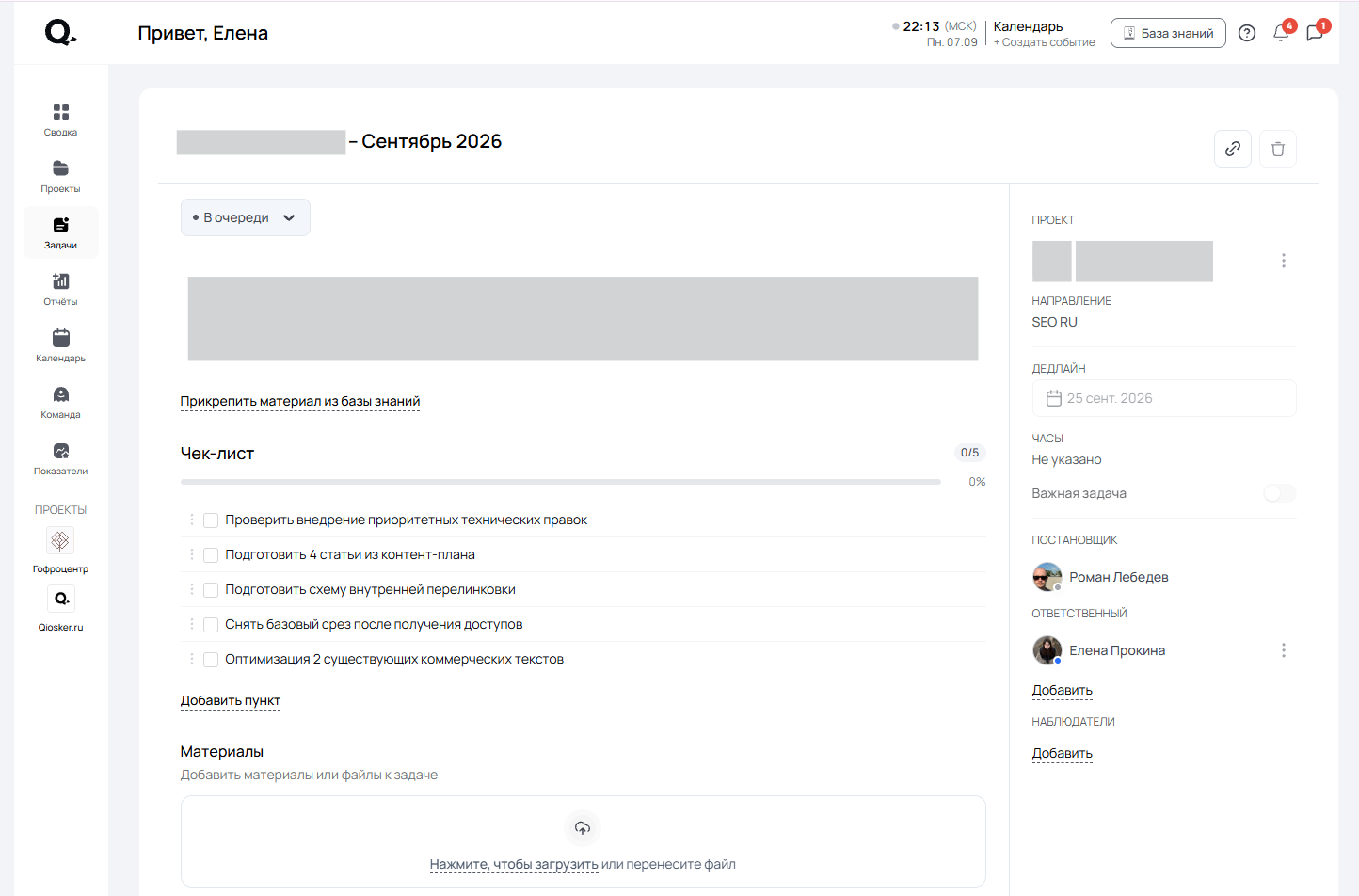Screen dimensions: 1359x896
Task: Open the Qiosker.ru project icon
Action: [60, 599]
